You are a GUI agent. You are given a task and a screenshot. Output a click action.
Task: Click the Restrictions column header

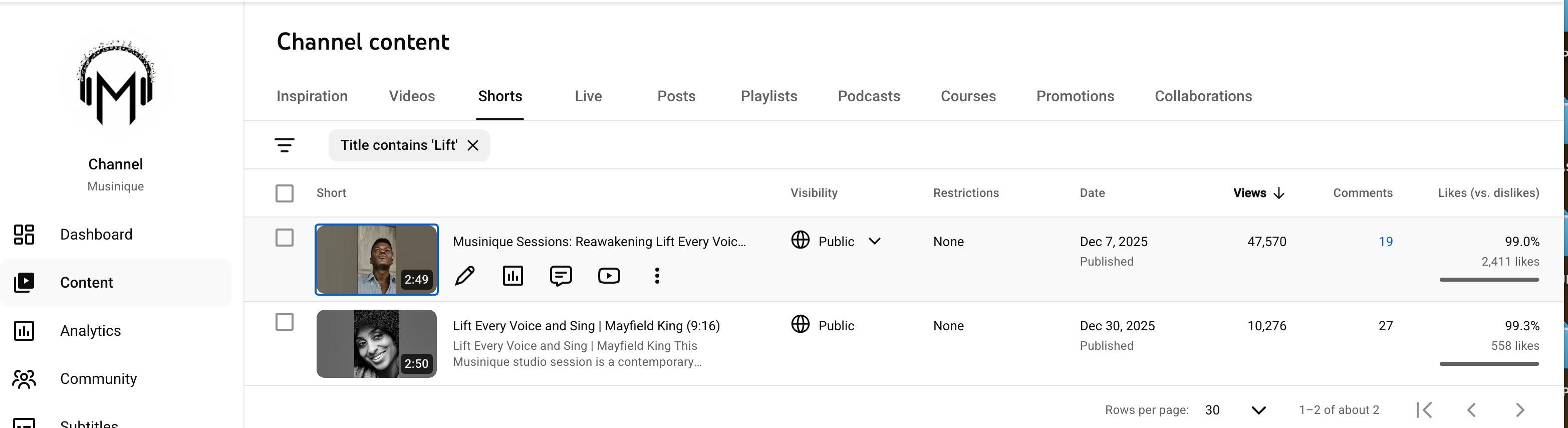point(966,193)
